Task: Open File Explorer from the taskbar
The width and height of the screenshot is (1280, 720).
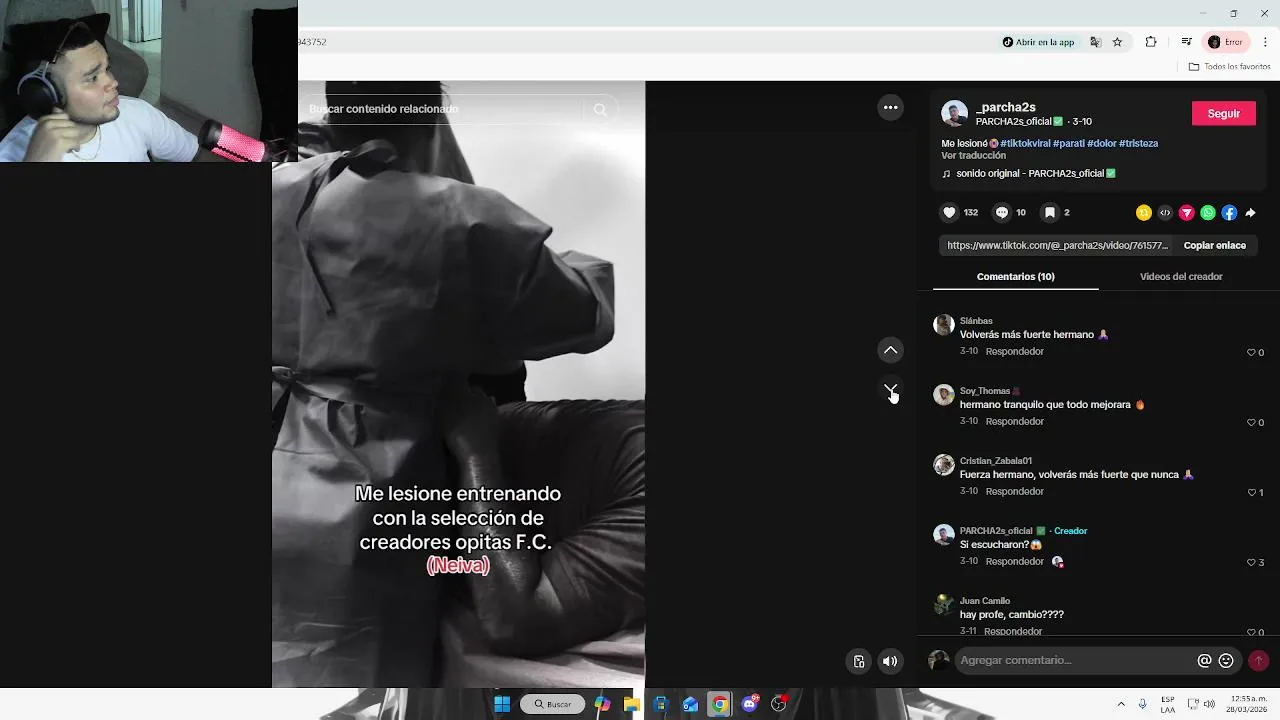Action: (x=631, y=704)
